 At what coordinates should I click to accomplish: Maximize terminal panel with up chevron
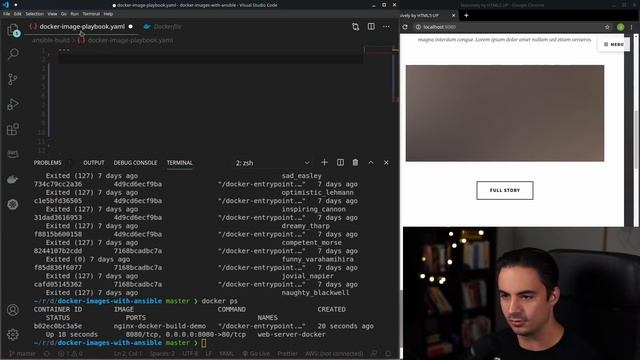[x=371, y=162]
